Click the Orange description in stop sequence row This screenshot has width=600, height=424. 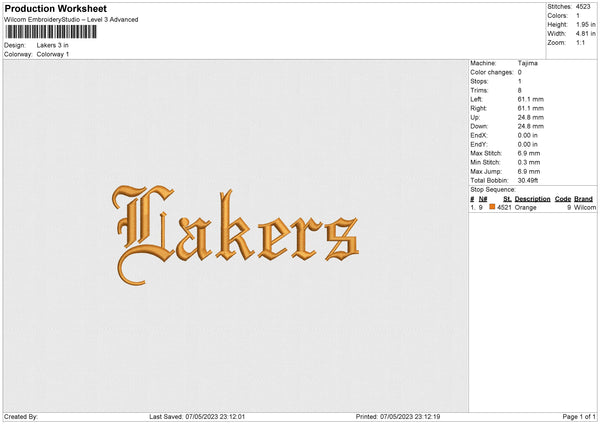tap(526, 207)
